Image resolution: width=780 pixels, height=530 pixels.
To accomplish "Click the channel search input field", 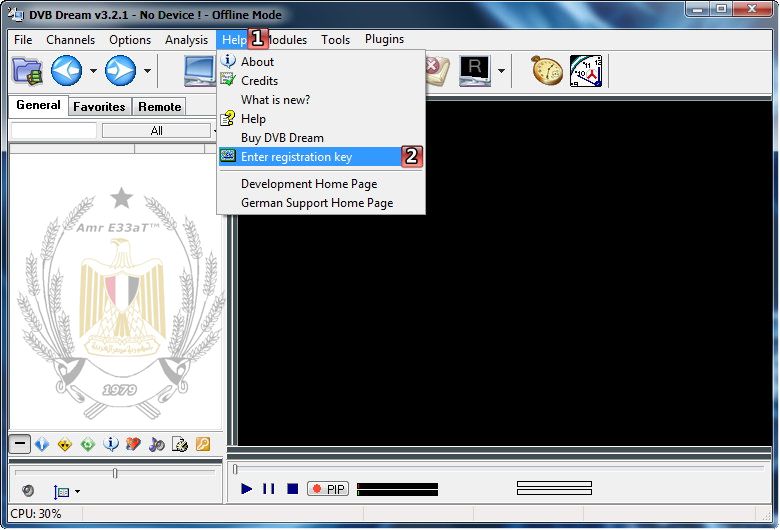I will pyautogui.click(x=54, y=131).
